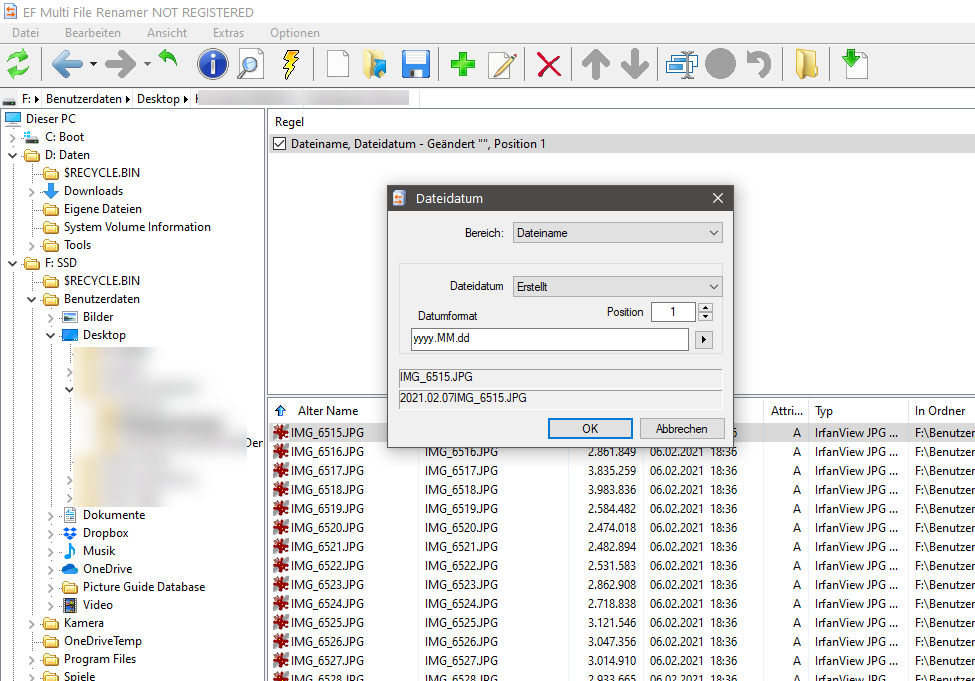Click the blue floppy disk save icon
Viewport: 975px width, 681px height.
415,64
